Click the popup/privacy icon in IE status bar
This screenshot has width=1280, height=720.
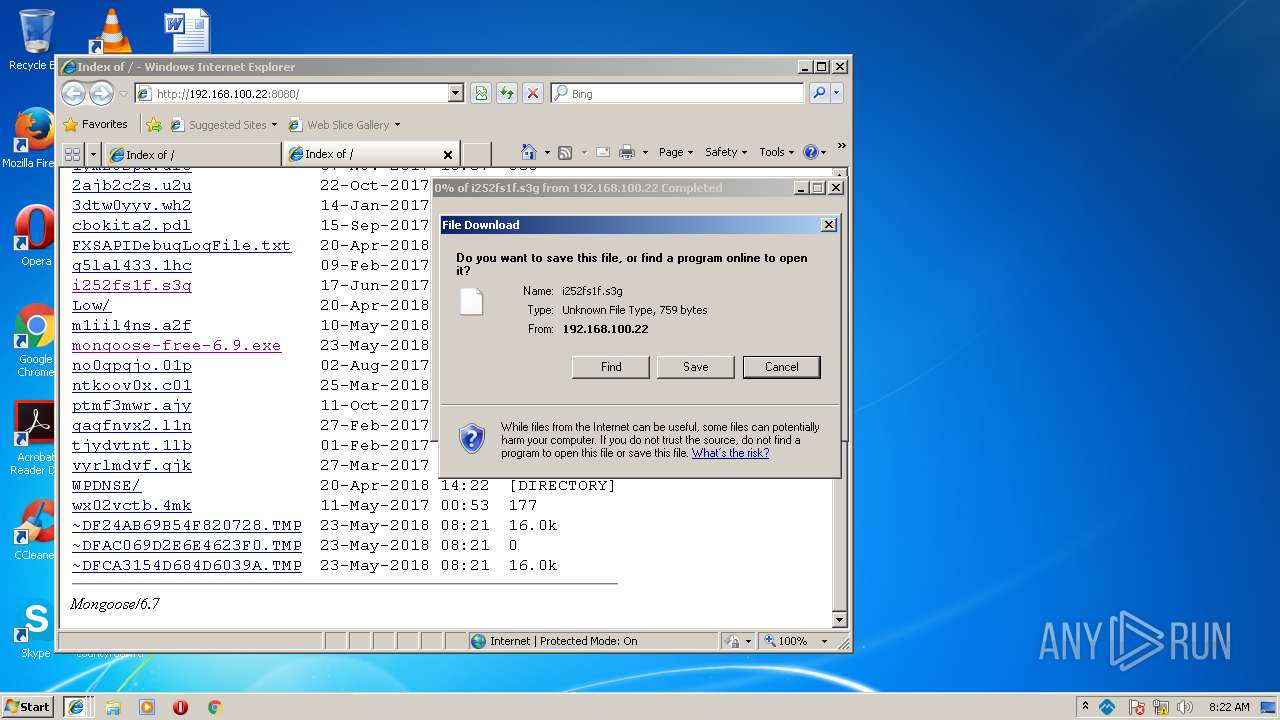pos(734,641)
